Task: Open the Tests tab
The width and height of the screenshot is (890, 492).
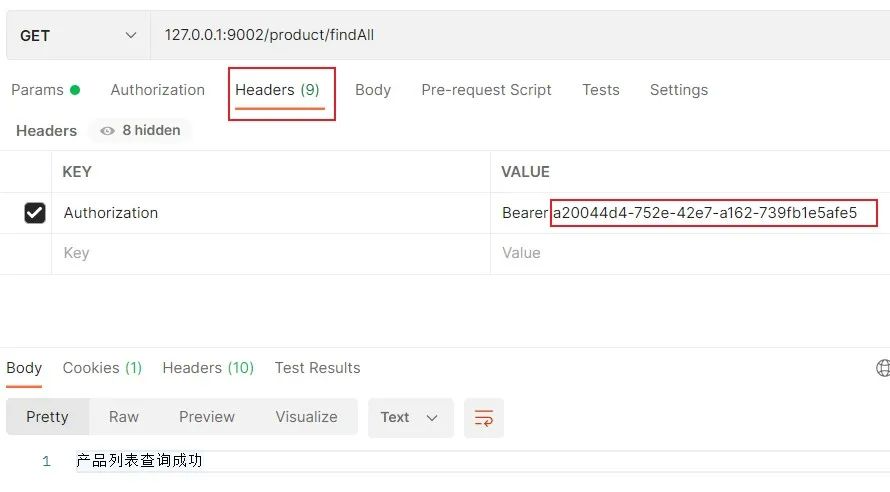Action: point(601,90)
